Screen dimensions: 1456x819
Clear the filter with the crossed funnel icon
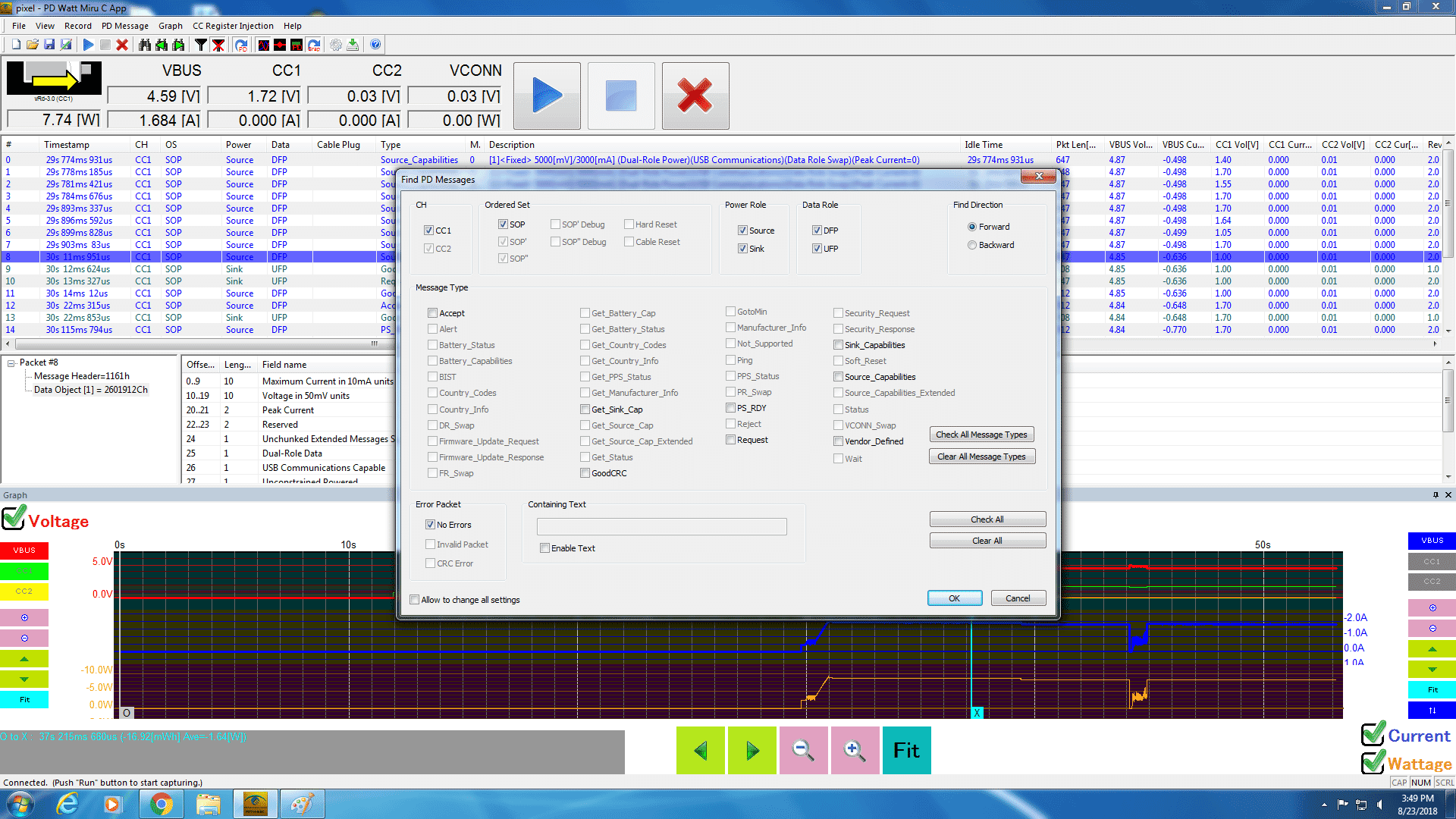coord(218,45)
